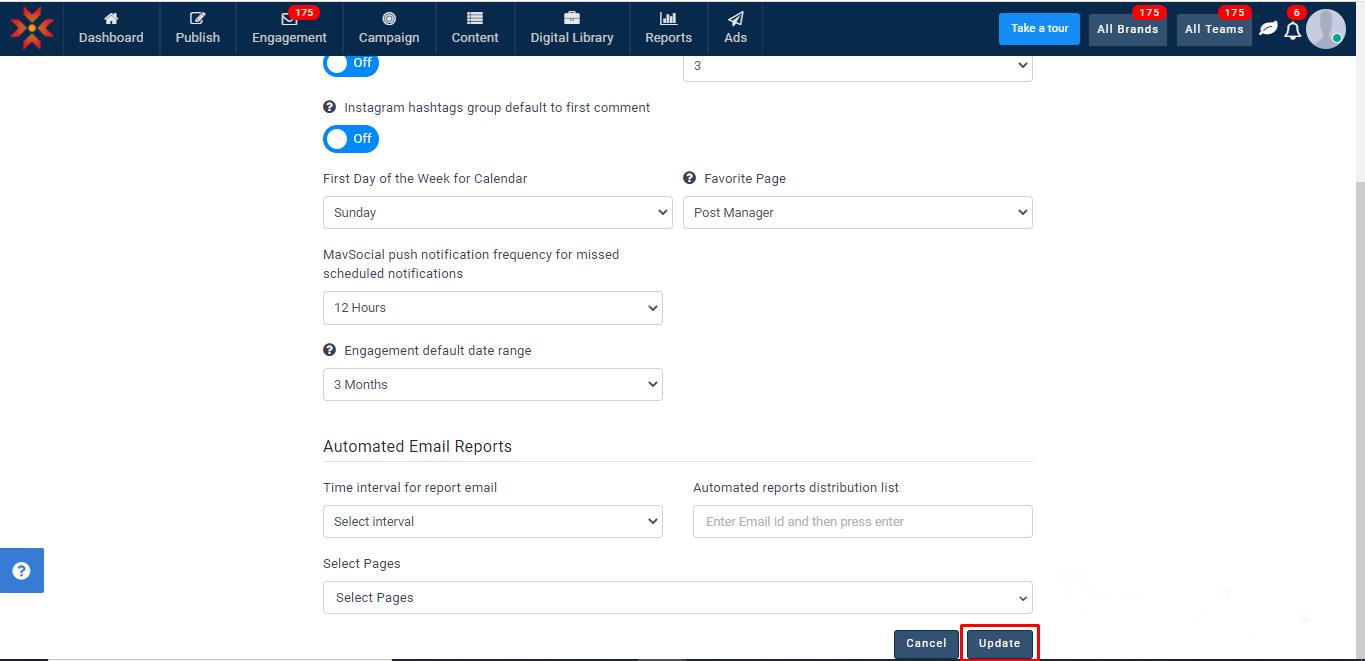The height and width of the screenshot is (661, 1365).
Task: Expand the Select Pages dropdown
Action: coord(677,598)
